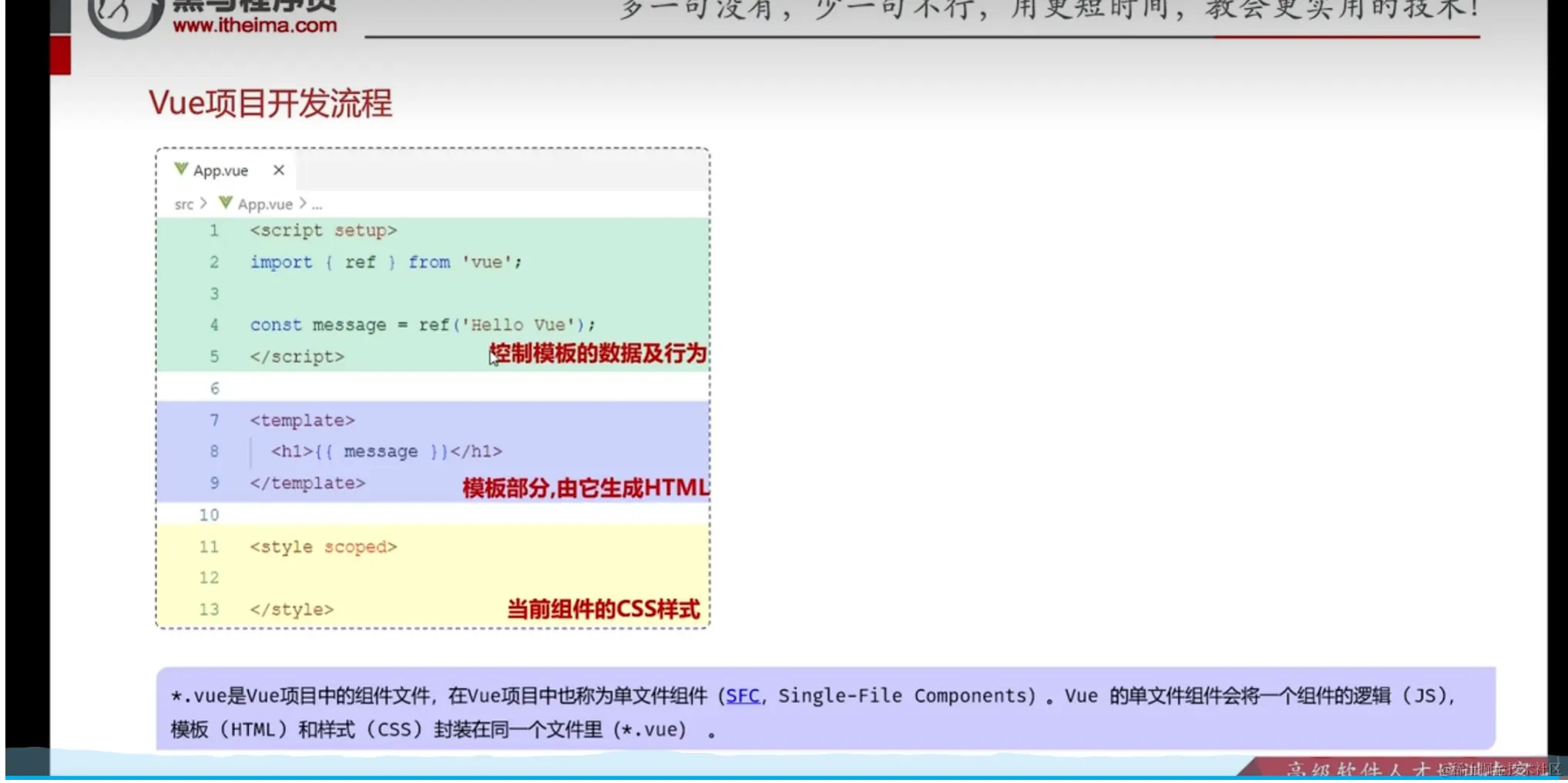Image resolution: width=1568 pixels, height=783 pixels.
Task: Click the Vue icon in the breadcrumb
Action: pos(226,203)
